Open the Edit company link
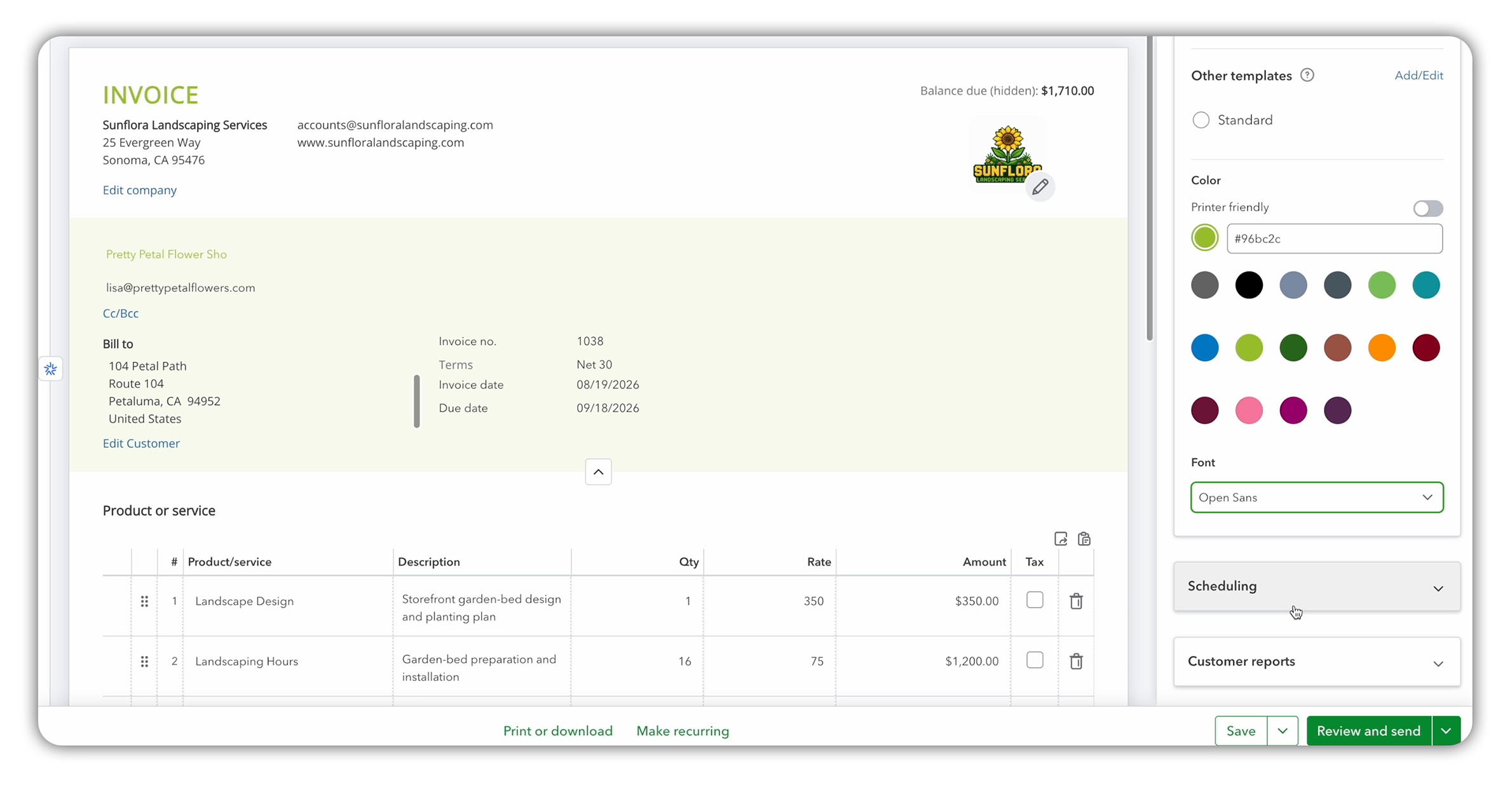Viewport: 1512px width, 787px height. [x=140, y=190]
